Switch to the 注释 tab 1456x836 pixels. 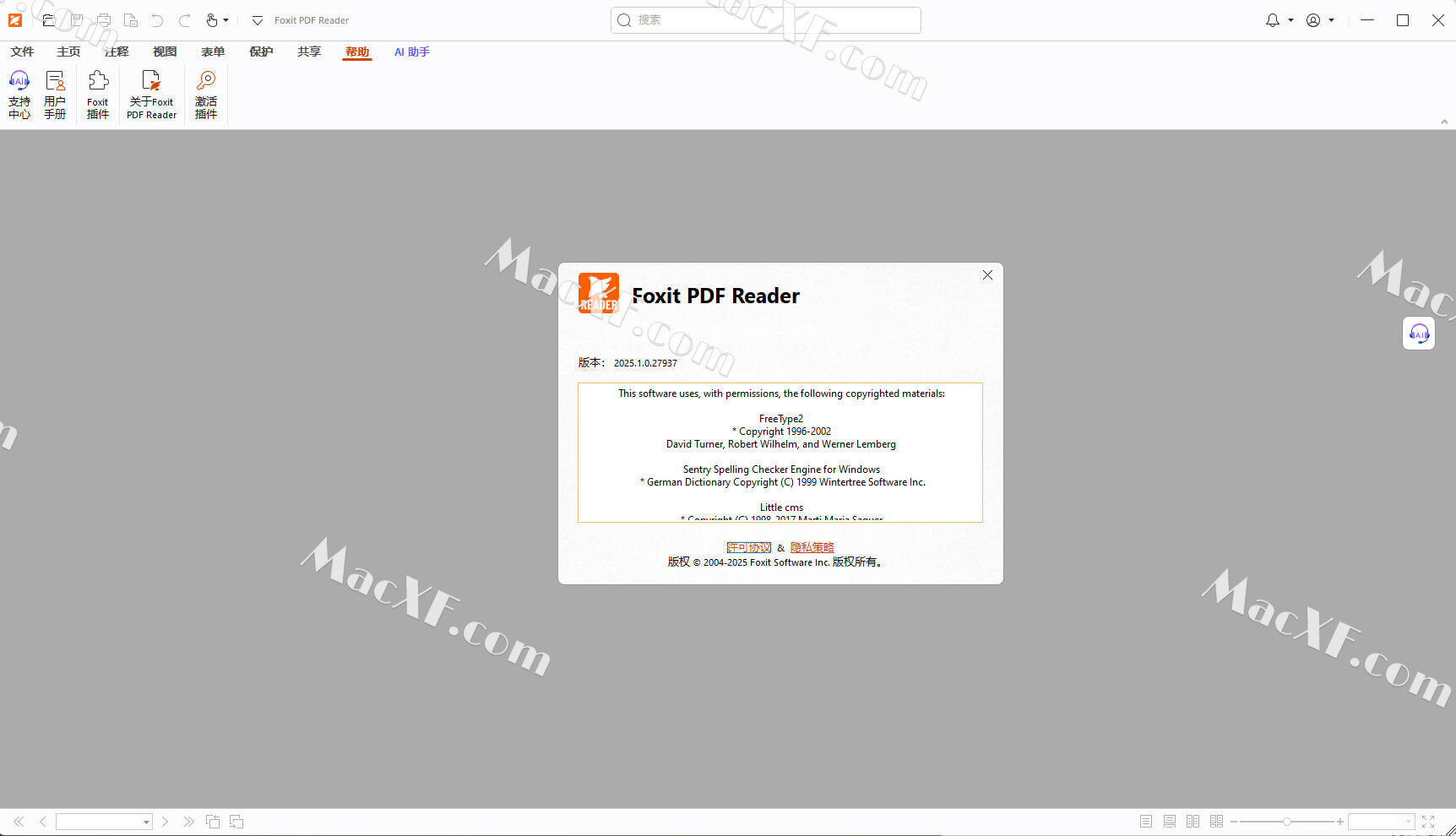[x=117, y=52]
